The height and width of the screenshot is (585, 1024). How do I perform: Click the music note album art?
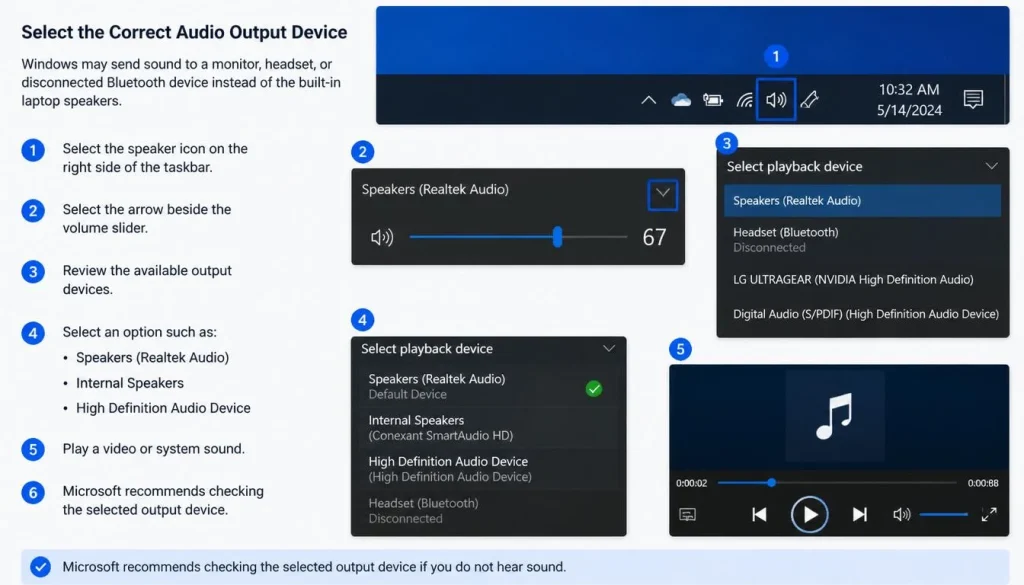pyautogui.click(x=835, y=416)
